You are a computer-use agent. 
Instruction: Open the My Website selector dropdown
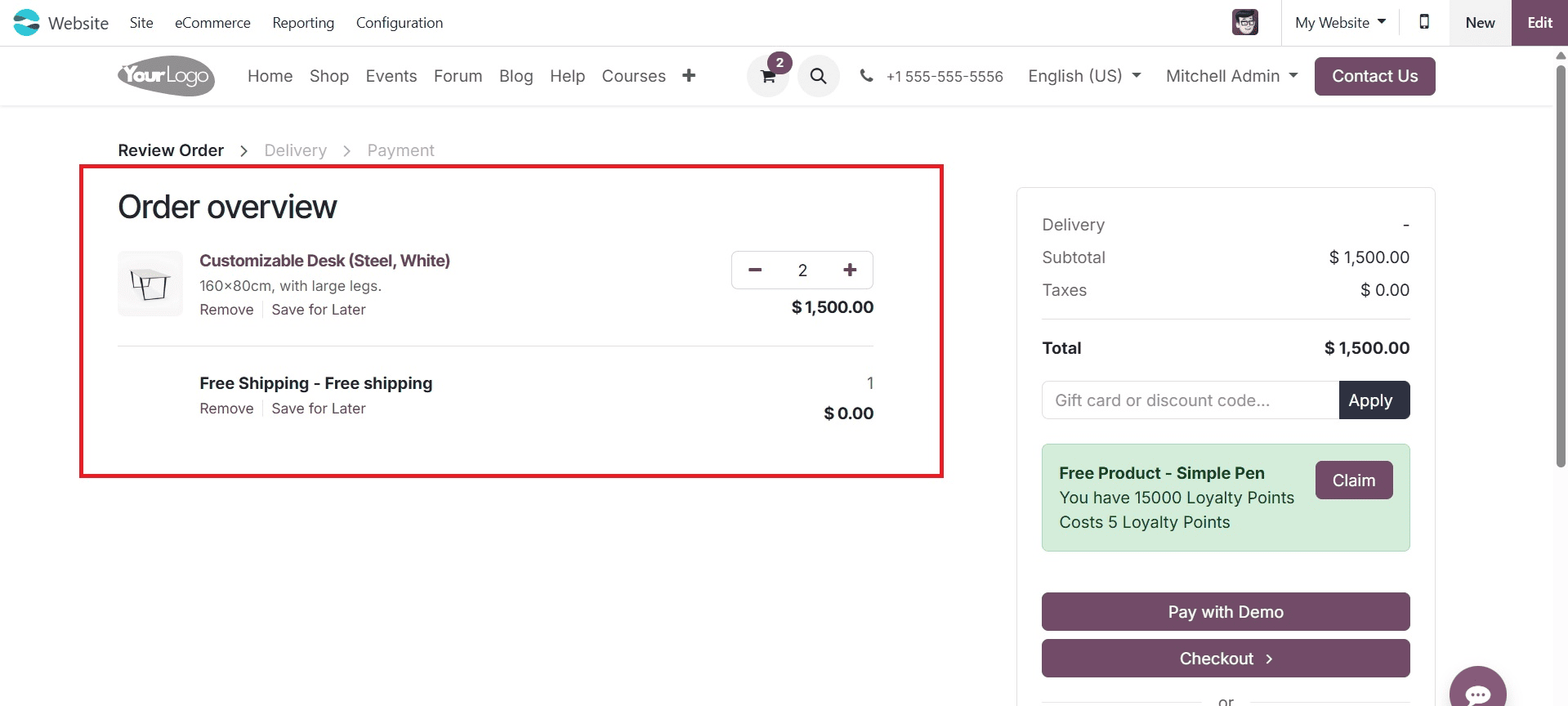point(1338,22)
